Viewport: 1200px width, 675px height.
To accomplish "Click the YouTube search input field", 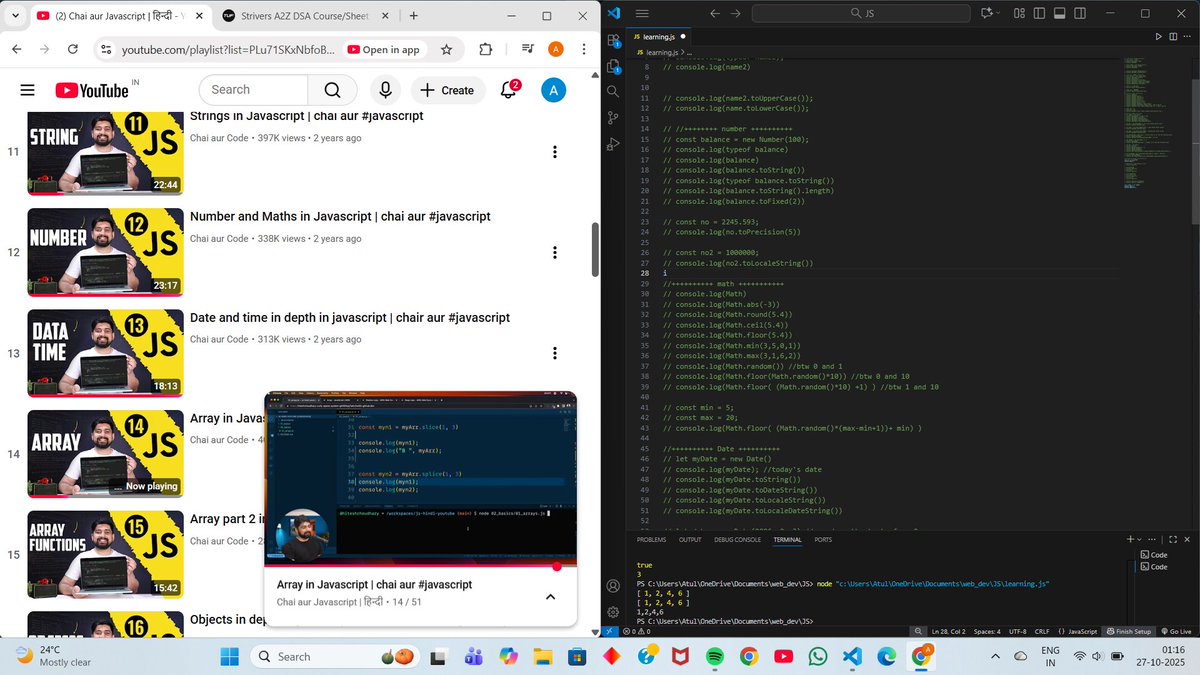I will tap(254, 90).
